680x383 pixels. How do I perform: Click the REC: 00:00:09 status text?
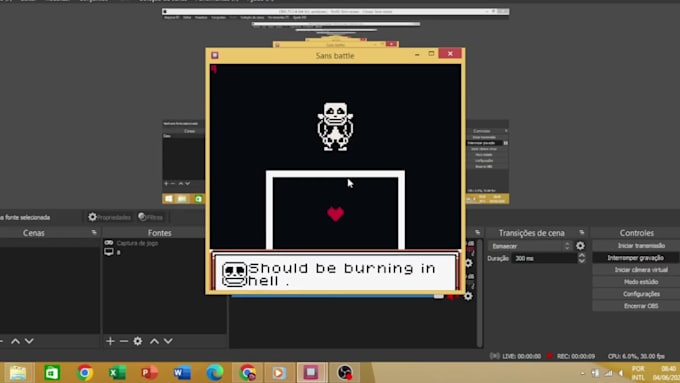pyautogui.click(x=575, y=356)
